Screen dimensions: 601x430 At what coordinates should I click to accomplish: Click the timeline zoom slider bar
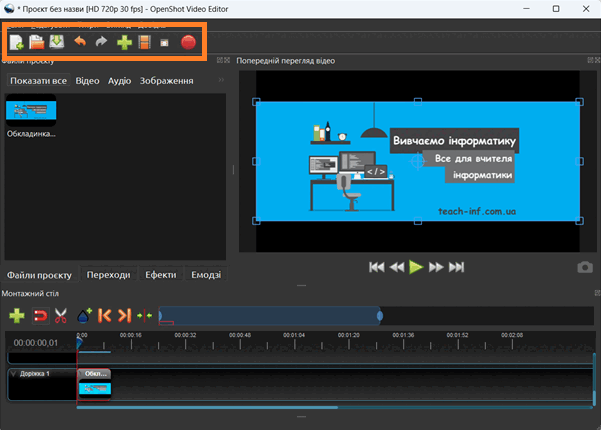point(270,316)
